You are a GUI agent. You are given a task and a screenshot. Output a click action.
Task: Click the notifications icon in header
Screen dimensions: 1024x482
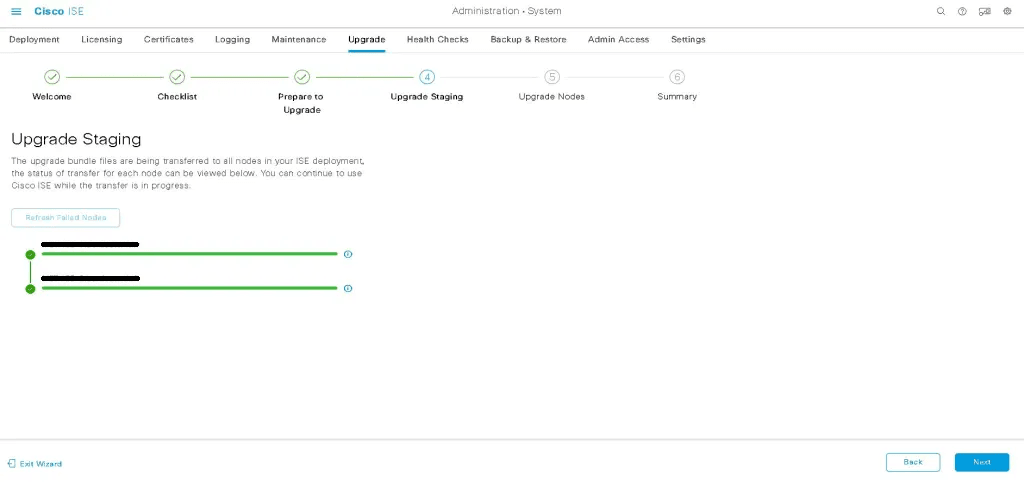(985, 11)
